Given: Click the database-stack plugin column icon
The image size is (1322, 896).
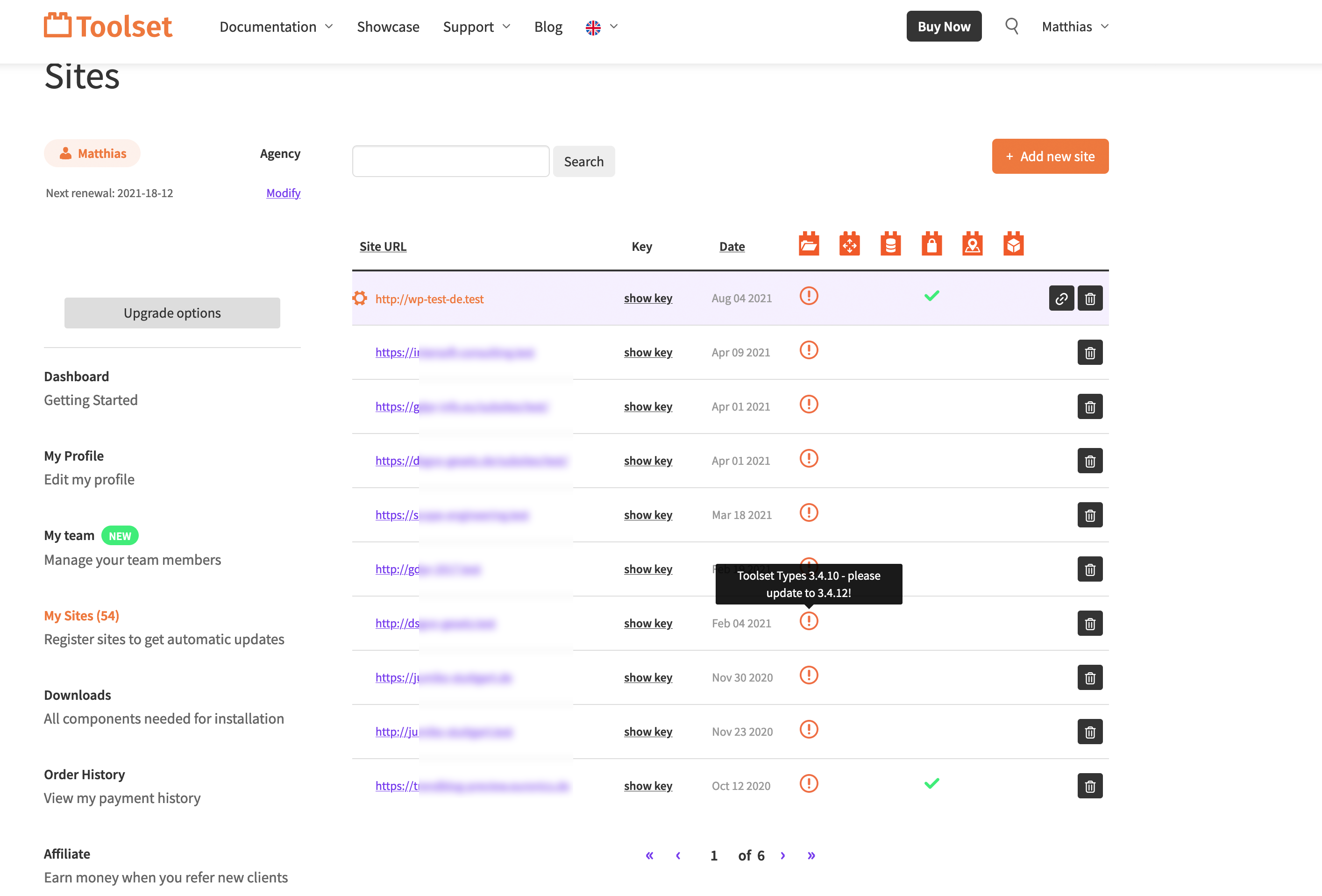Looking at the screenshot, I should click(x=890, y=244).
